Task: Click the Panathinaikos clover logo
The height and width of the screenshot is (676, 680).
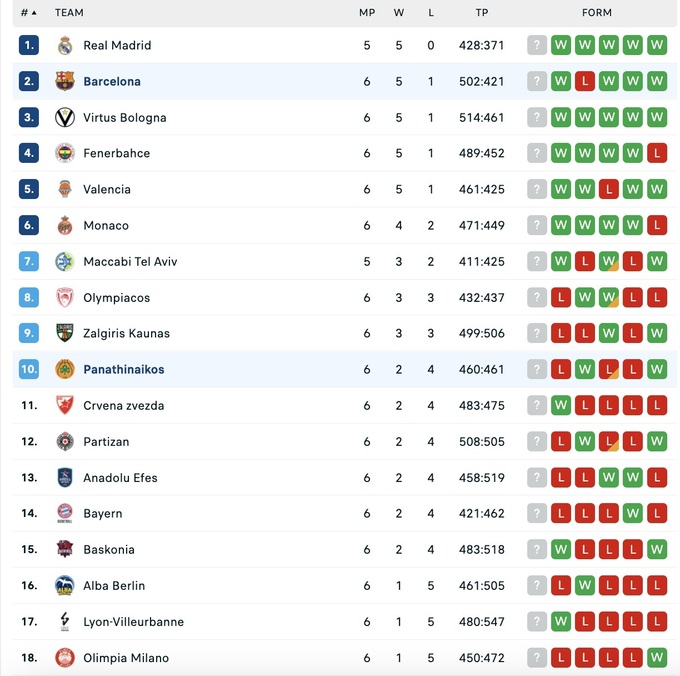Action: tap(65, 369)
